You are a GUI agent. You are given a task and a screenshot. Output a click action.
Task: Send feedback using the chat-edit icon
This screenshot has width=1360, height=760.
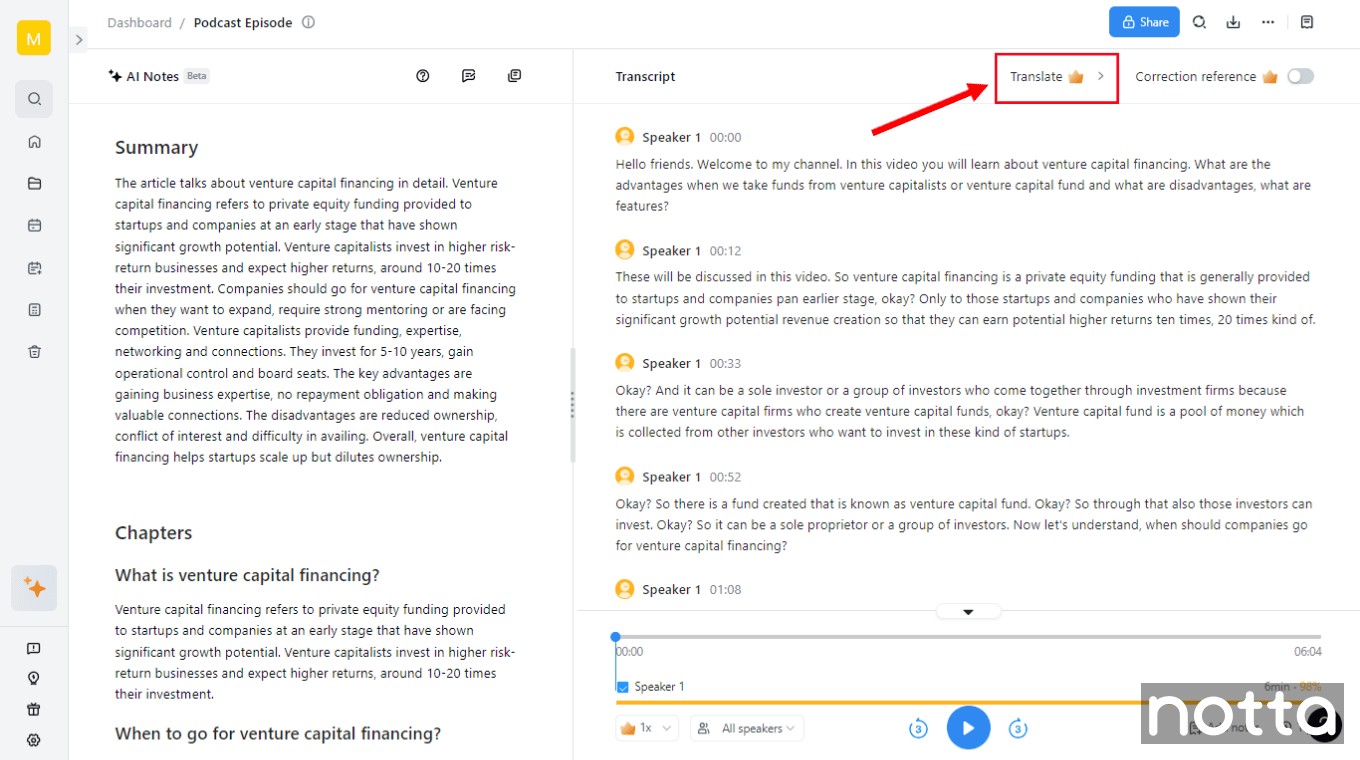[x=468, y=75]
